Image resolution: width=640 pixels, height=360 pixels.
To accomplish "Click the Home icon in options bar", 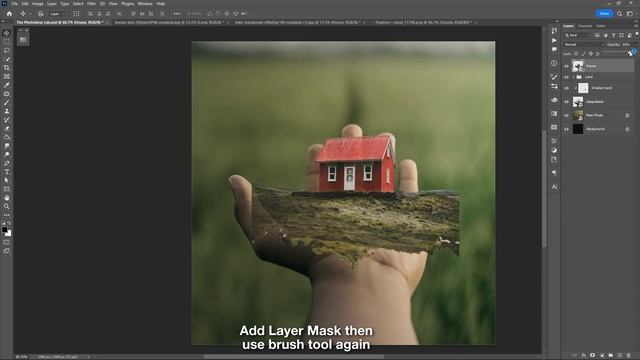I will [9, 13].
